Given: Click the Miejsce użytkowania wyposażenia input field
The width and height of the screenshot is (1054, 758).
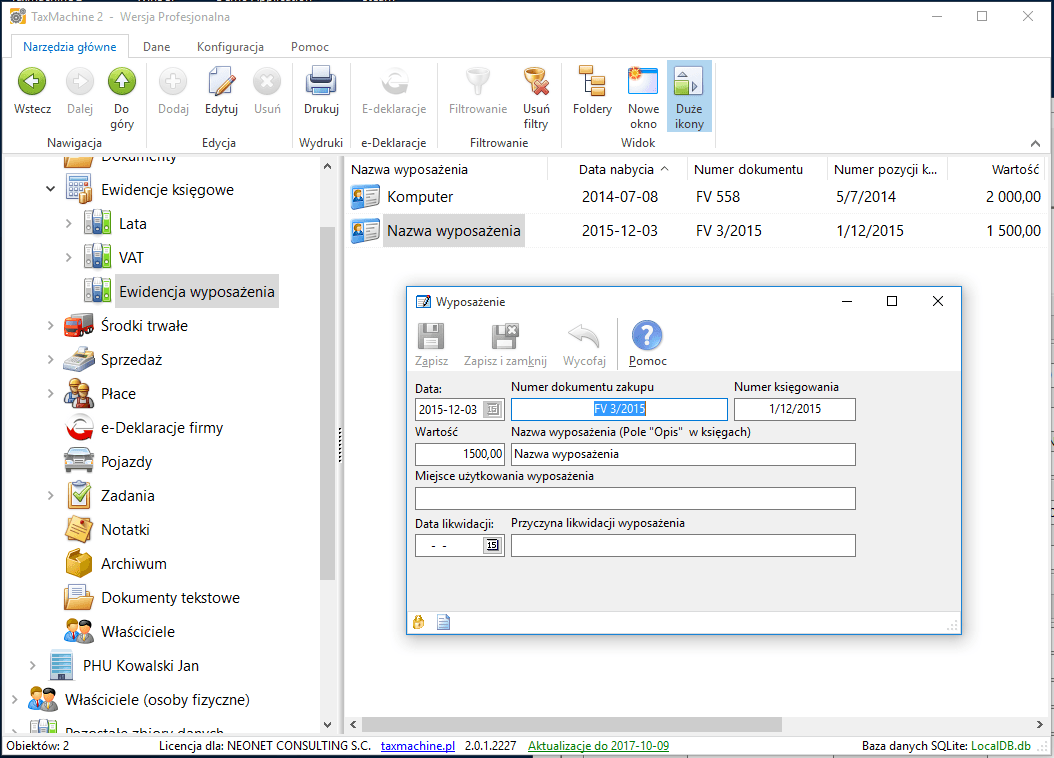Looking at the screenshot, I should click(x=635, y=499).
